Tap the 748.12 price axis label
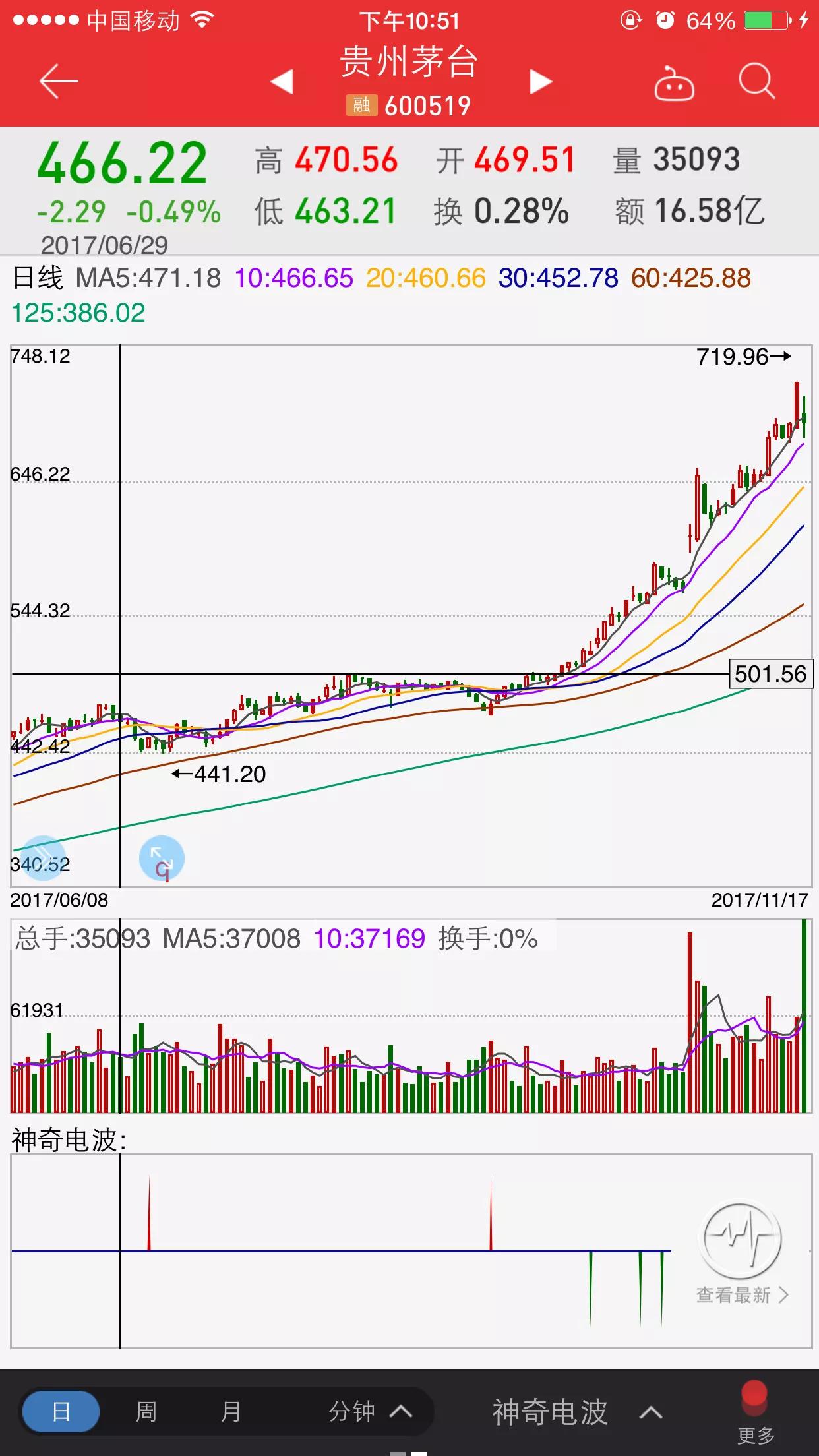This screenshot has height=1456, width=819. pyautogui.click(x=40, y=356)
